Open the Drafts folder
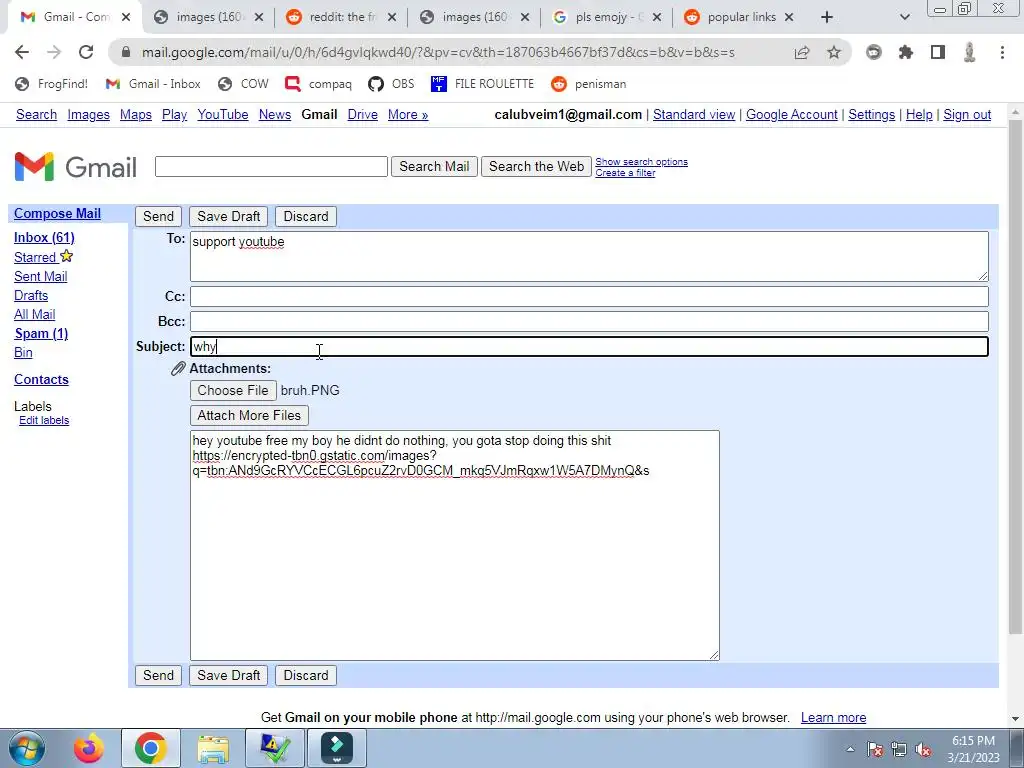 point(31,295)
